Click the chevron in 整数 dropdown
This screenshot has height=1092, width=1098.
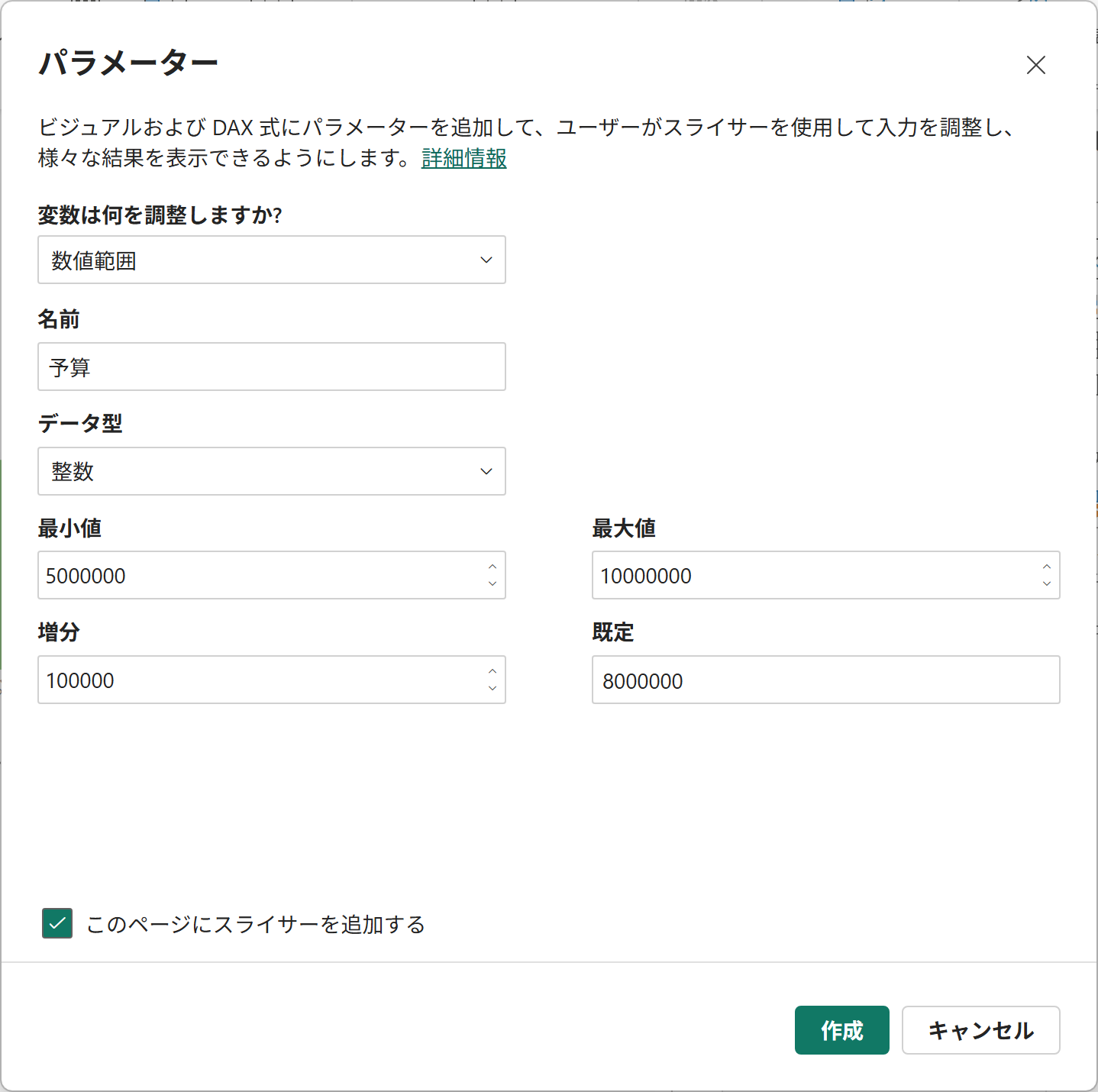(x=486, y=471)
